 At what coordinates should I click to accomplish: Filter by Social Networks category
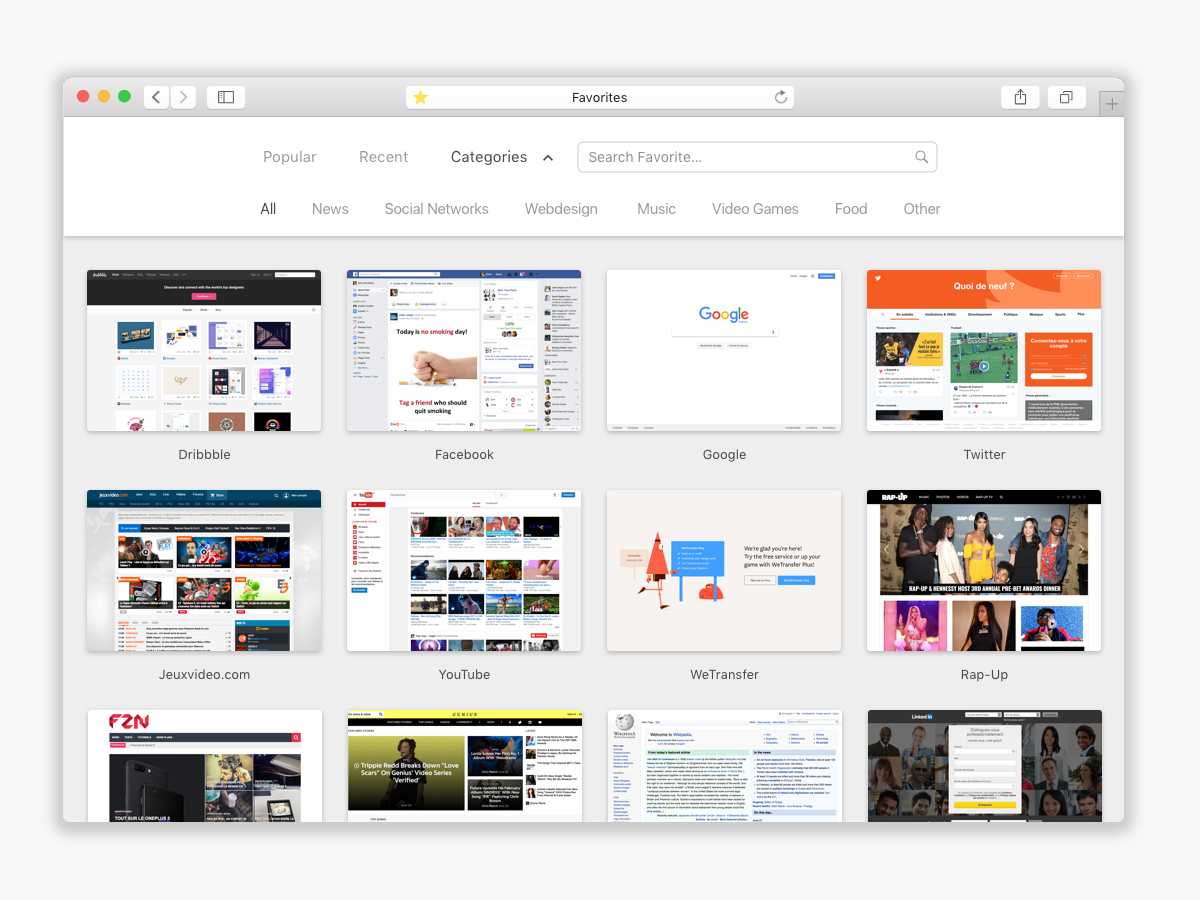pos(437,209)
